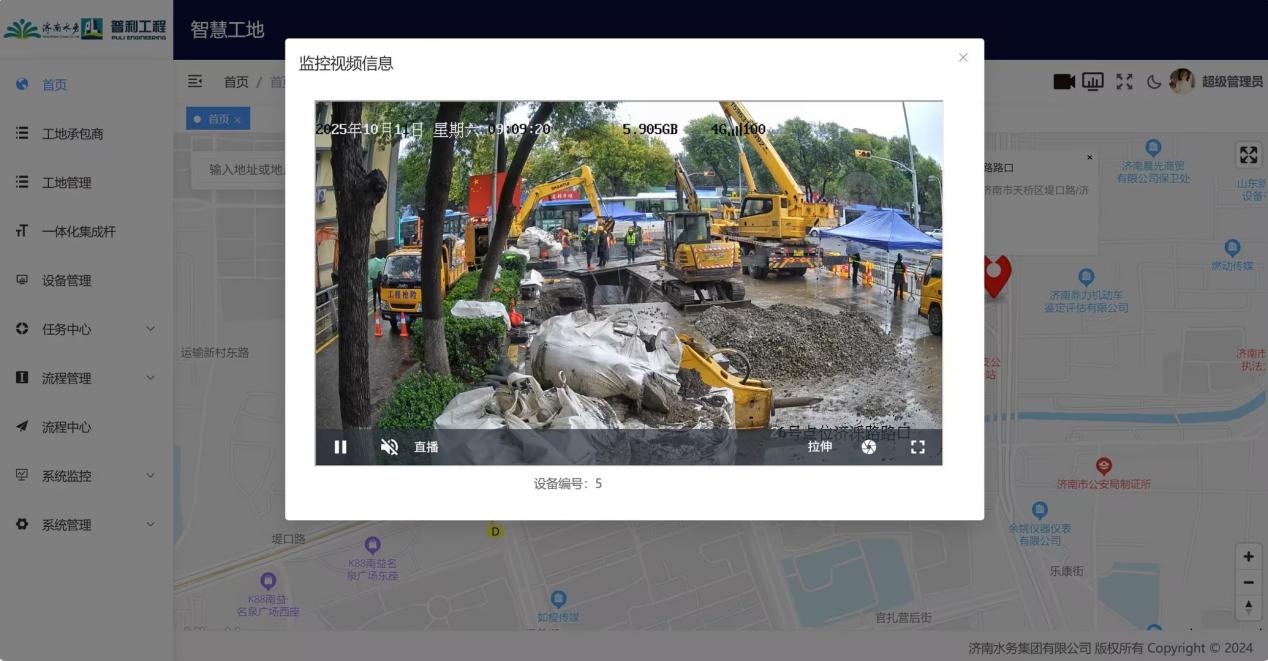
Task: Enter video fullscreen via player's expand icon
Action: click(x=918, y=446)
